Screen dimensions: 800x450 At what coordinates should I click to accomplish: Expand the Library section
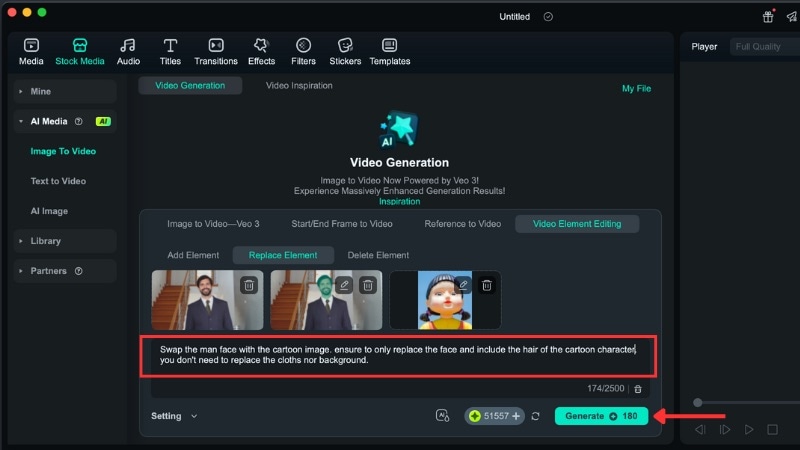coord(65,241)
